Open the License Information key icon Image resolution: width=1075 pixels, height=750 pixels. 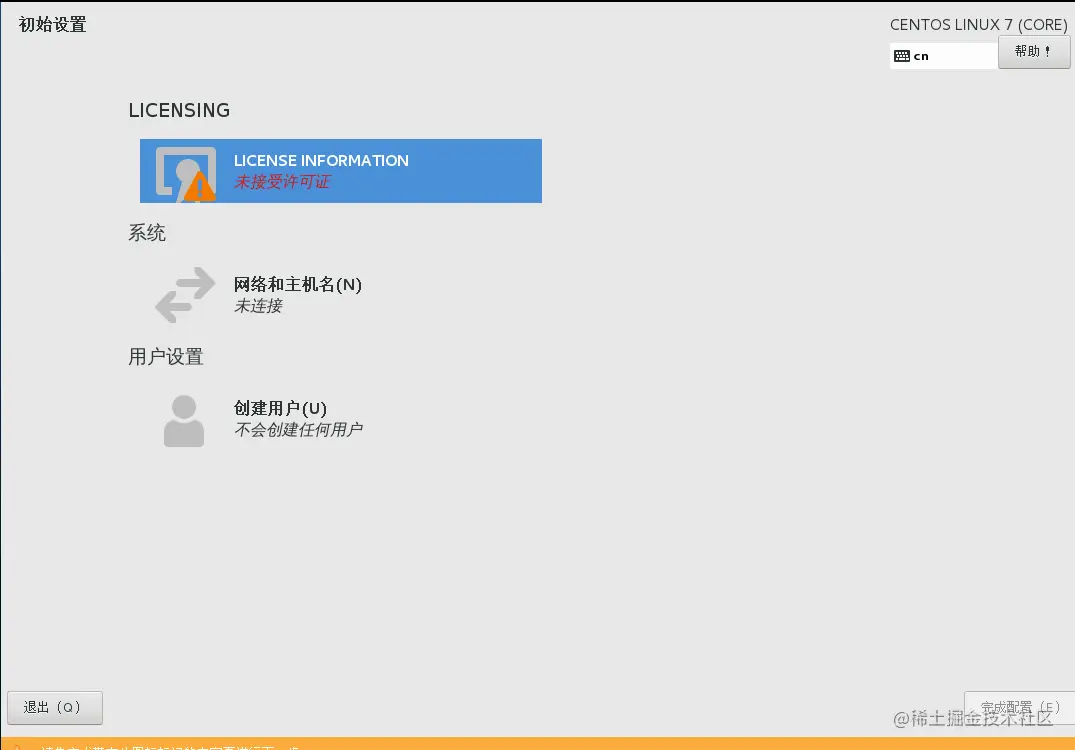[x=186, y=174]
